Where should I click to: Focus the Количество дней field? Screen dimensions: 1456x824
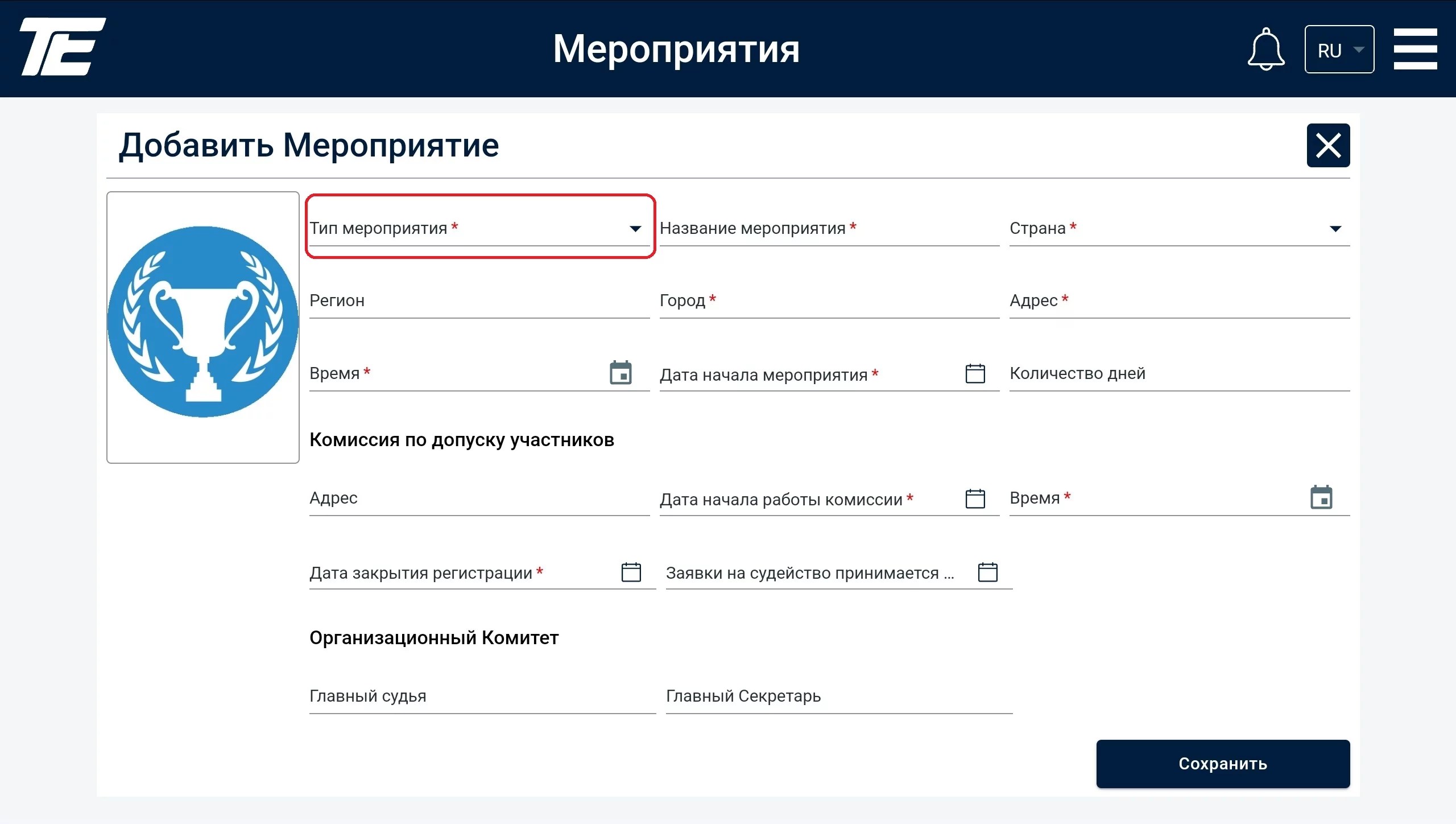click(x=1179, y=373)
